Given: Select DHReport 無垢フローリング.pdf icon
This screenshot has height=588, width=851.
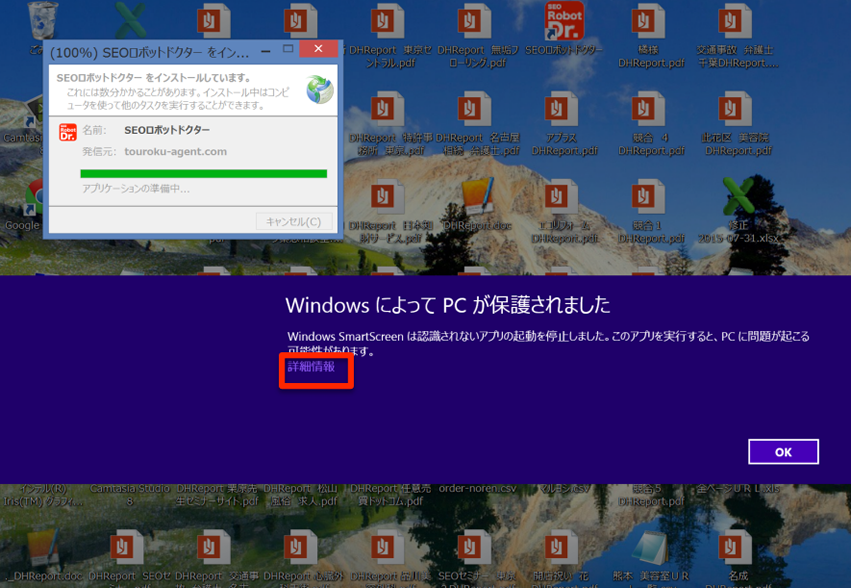Looking at the screenshot, I should (473, 22).
